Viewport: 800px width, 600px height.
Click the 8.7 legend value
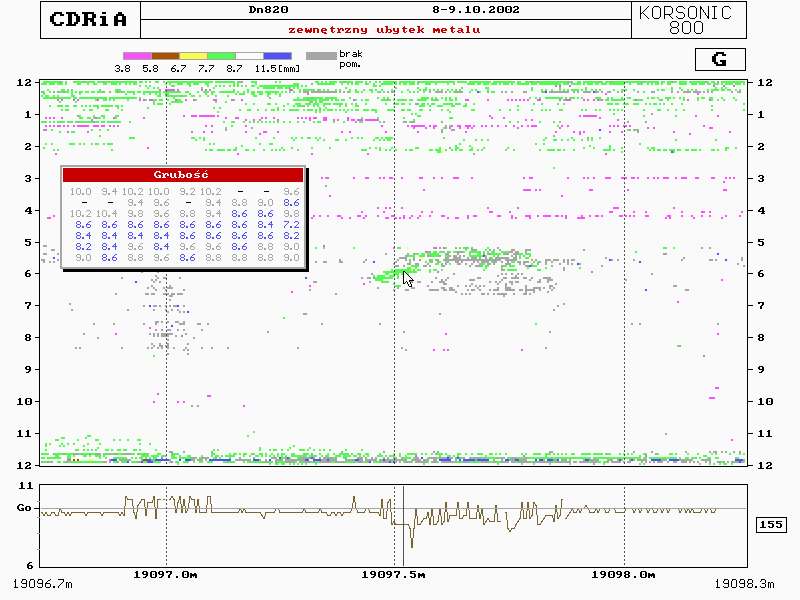(234, 68)
